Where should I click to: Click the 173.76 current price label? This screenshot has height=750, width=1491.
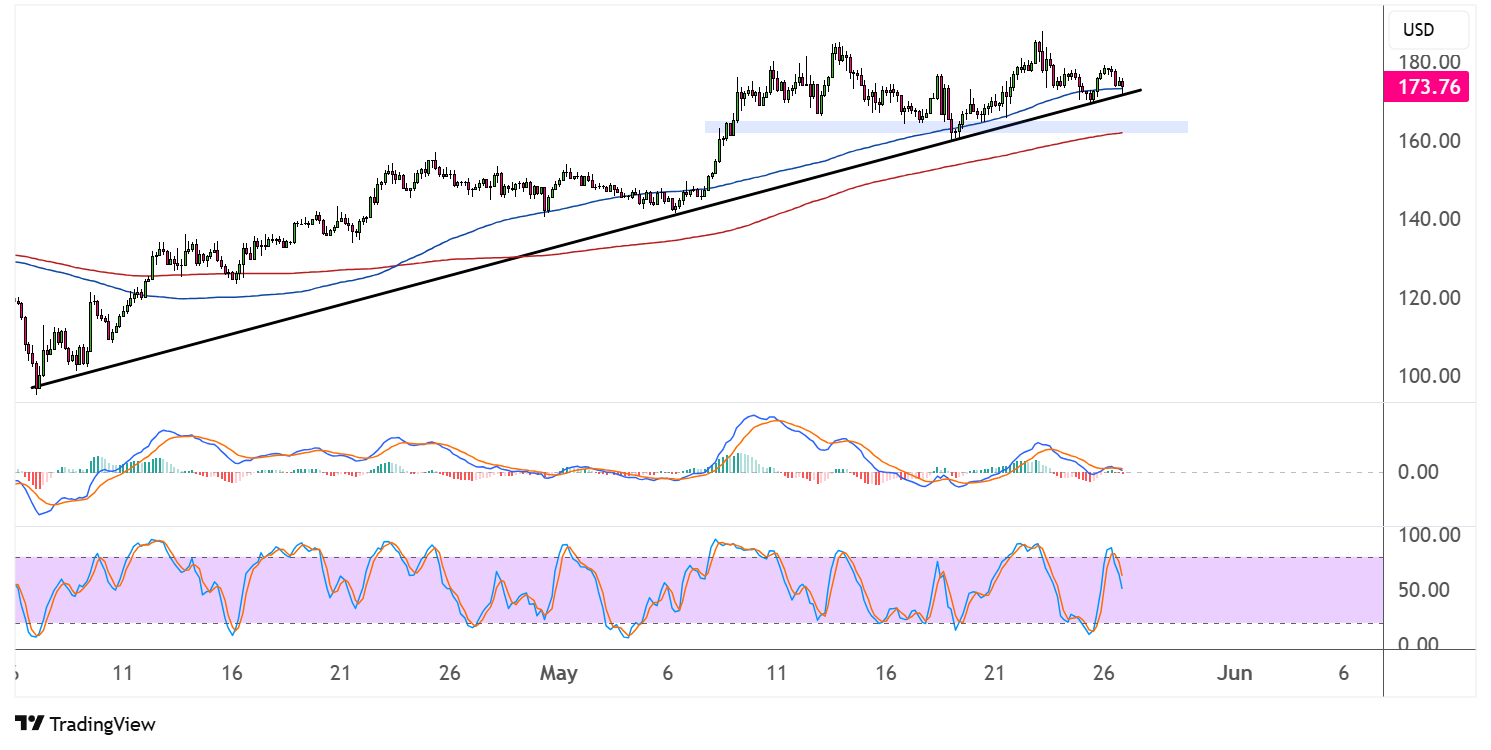pos(1429,87)
